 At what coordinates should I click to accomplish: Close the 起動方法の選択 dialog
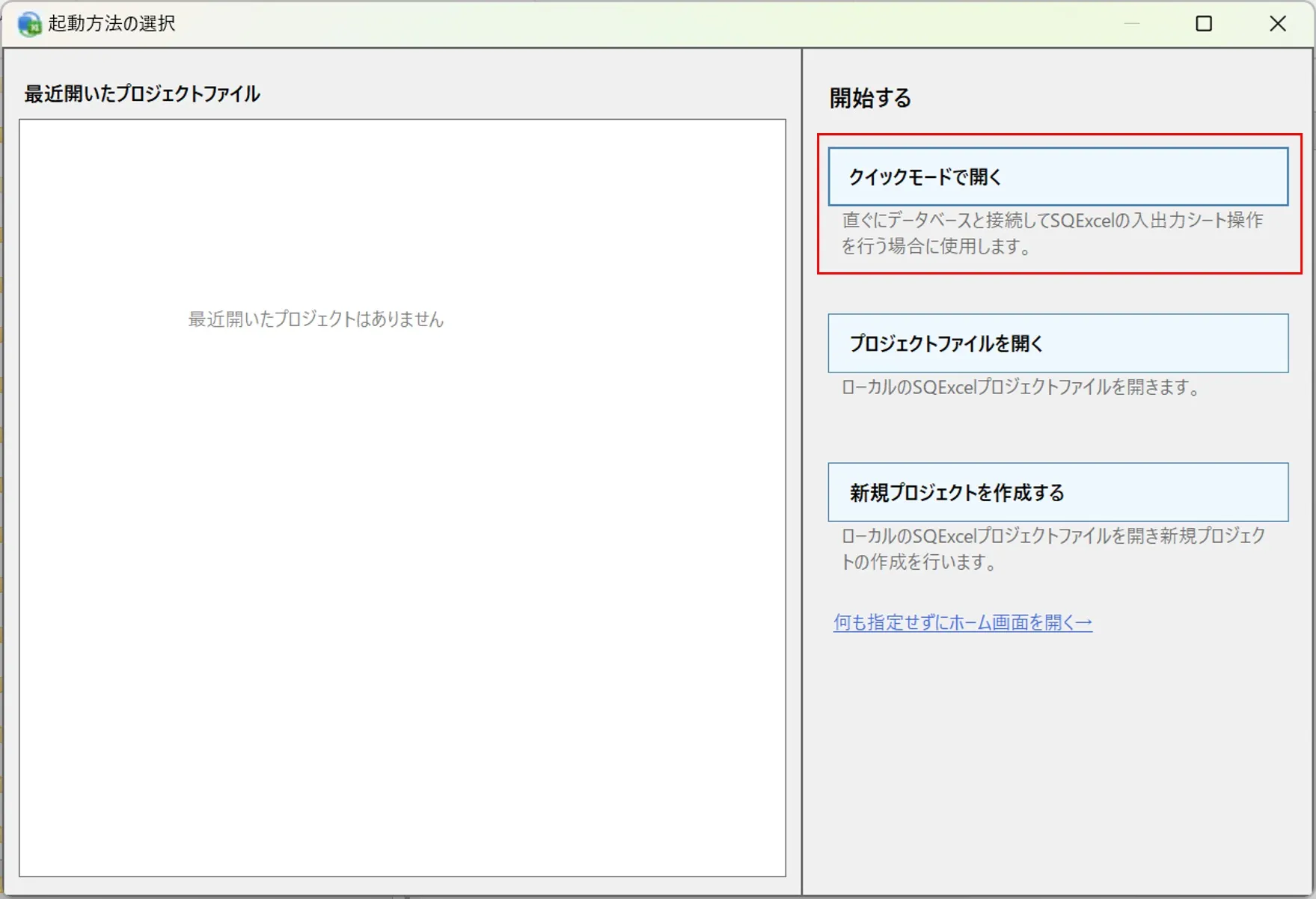[x=1278, y=24]
